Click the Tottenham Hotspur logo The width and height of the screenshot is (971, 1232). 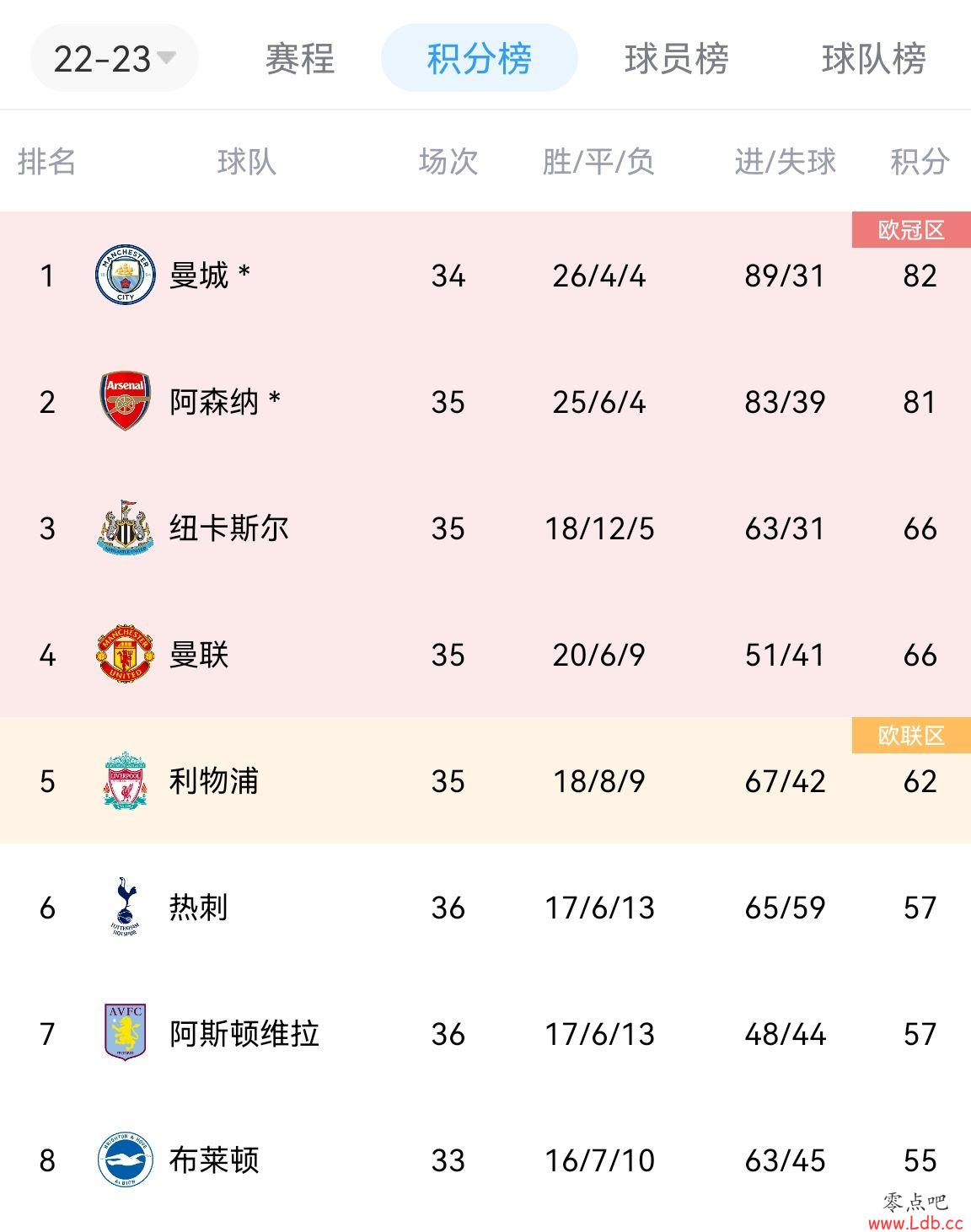[125, 907]
